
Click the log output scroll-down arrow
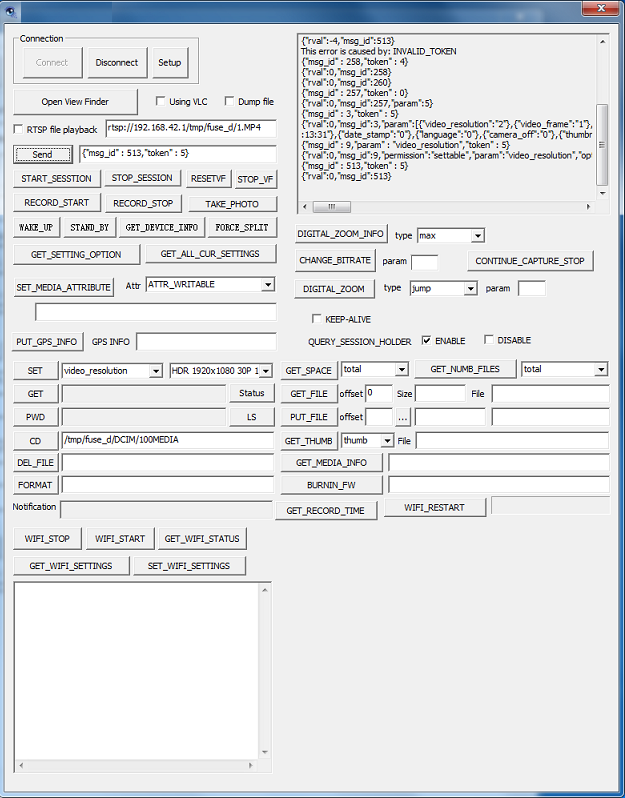pos(602,193)
